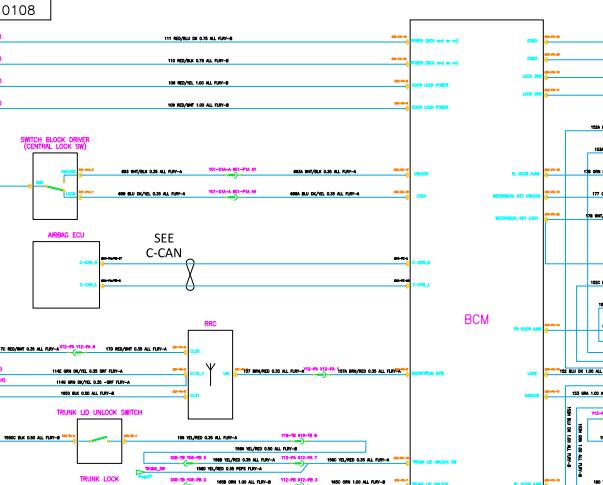Click the RRC component box
The height and width of the screenshot is (485, 603).
click(210, 375)
